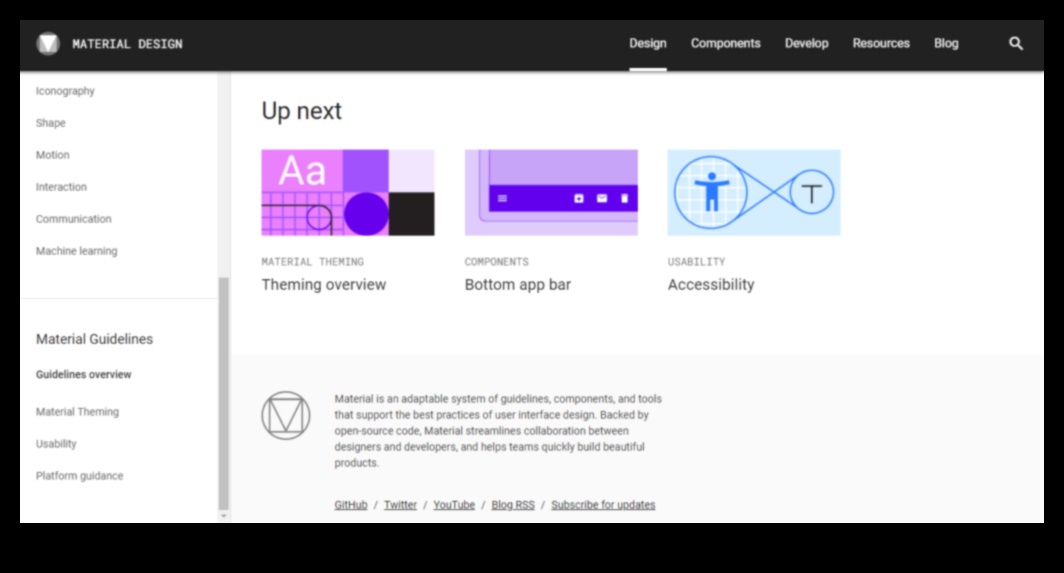Open the Develop tab

pos(806,44)
